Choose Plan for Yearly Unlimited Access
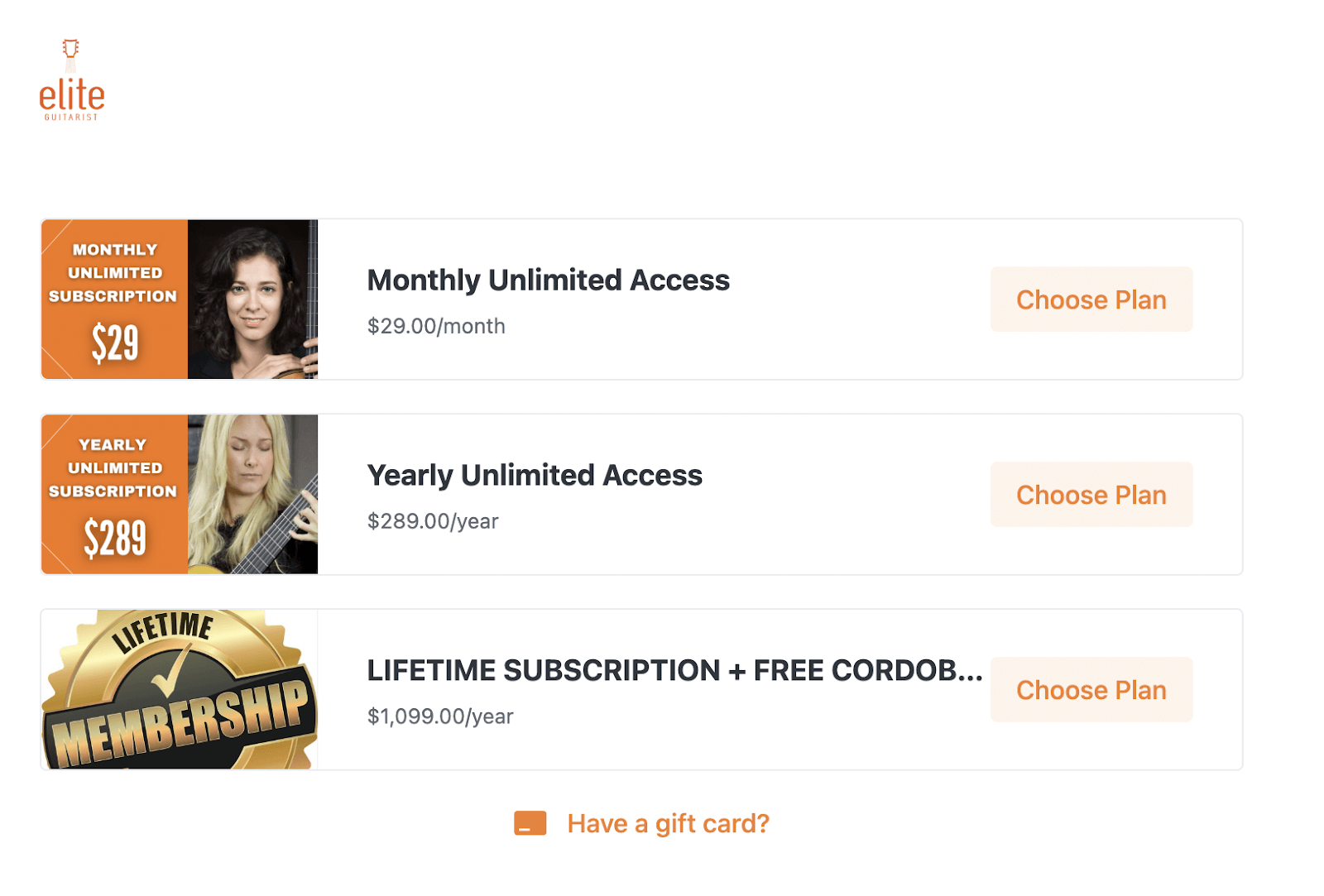This screenshot has width=1324, height=896. (x=1091, y=495)
